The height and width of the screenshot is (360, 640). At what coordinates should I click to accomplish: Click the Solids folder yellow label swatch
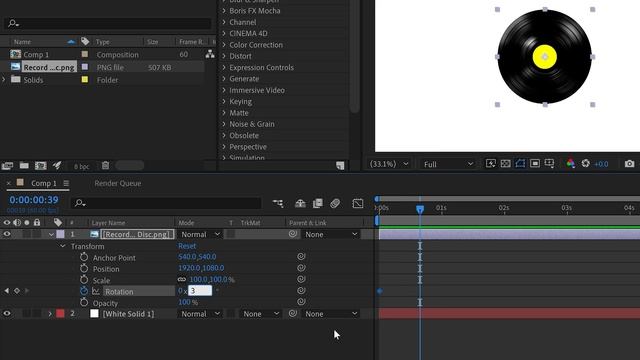pos(85,80)
